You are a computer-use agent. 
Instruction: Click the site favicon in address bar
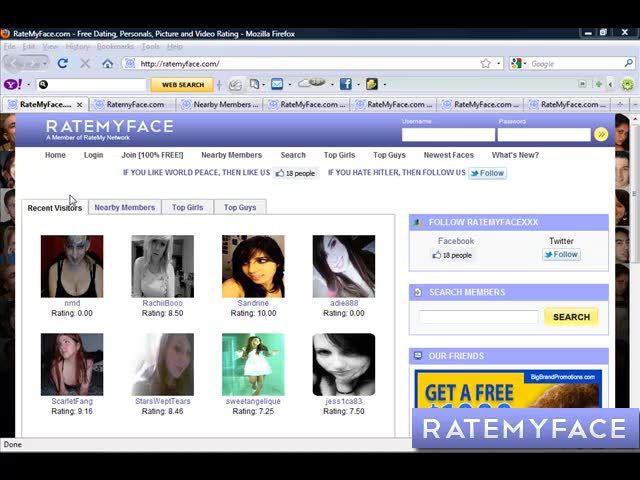point(130,63)
